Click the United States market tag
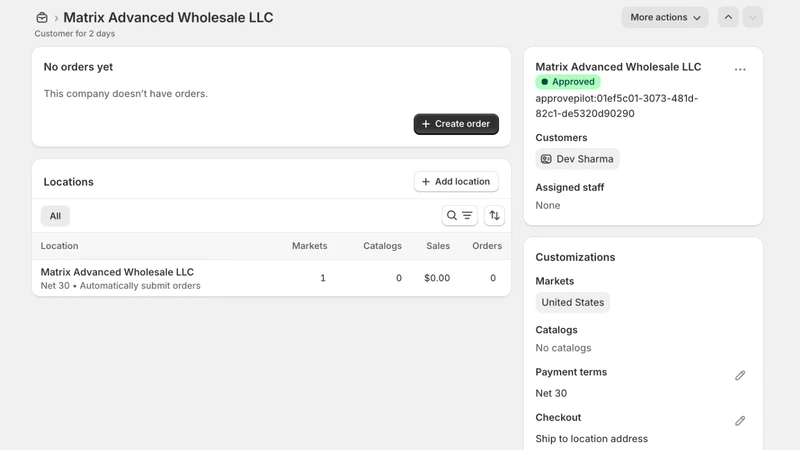This screenshot has width=800, height=450. (x=572, y=303)
